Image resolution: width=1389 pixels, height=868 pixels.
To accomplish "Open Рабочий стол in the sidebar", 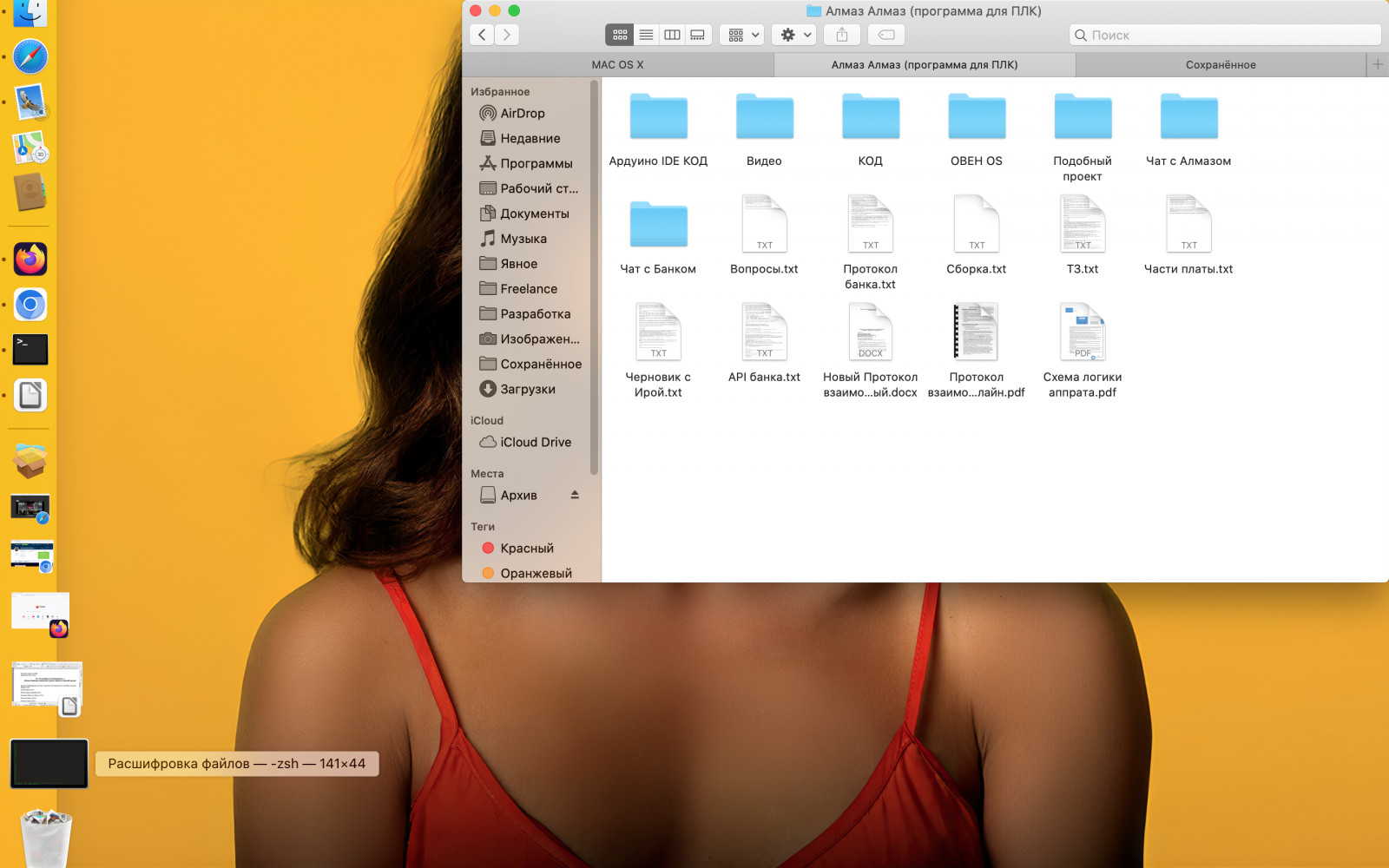I will tap(530, 188).
